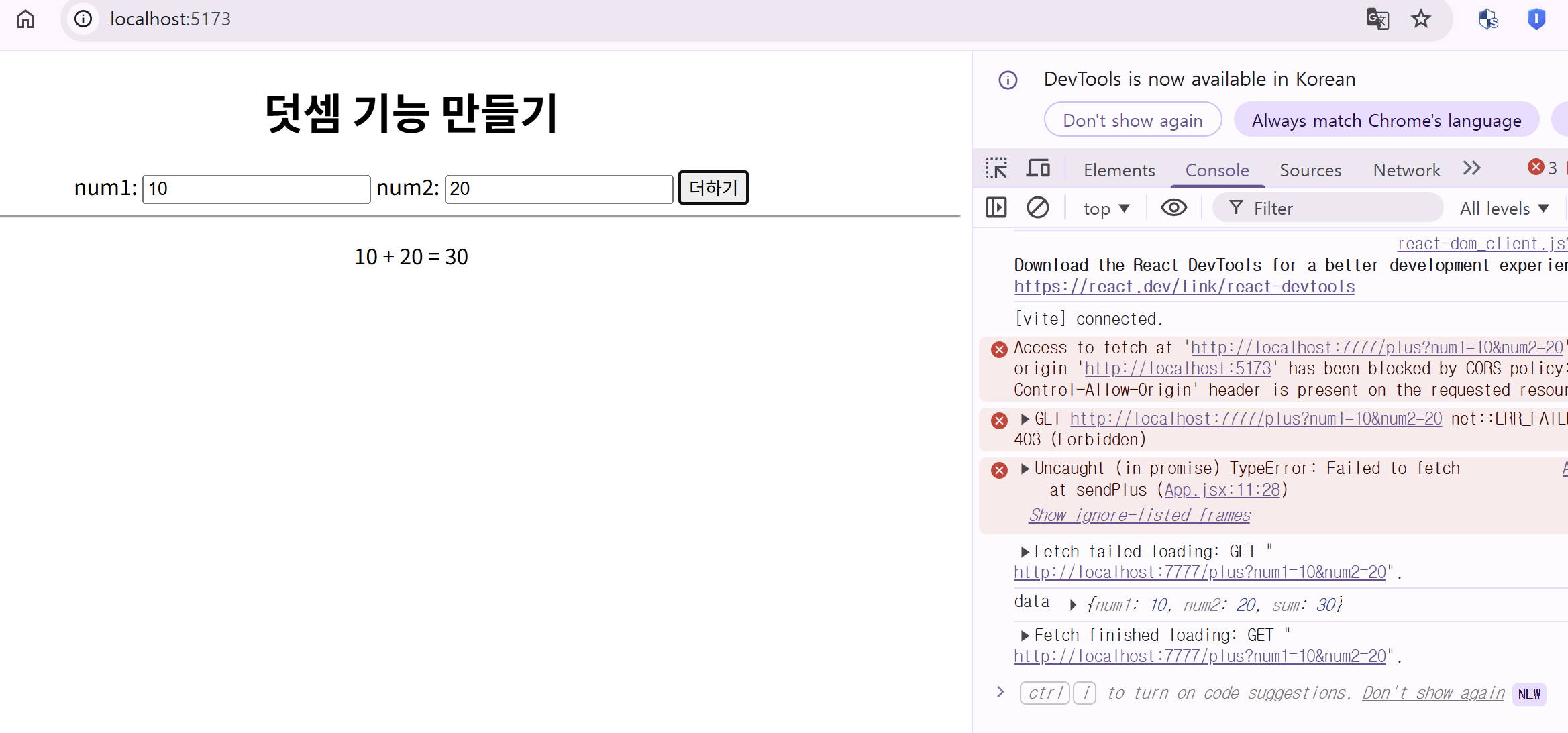Switch to the Elements tab
This screenshot has width=1568, height=733.
click(1119, 170)
